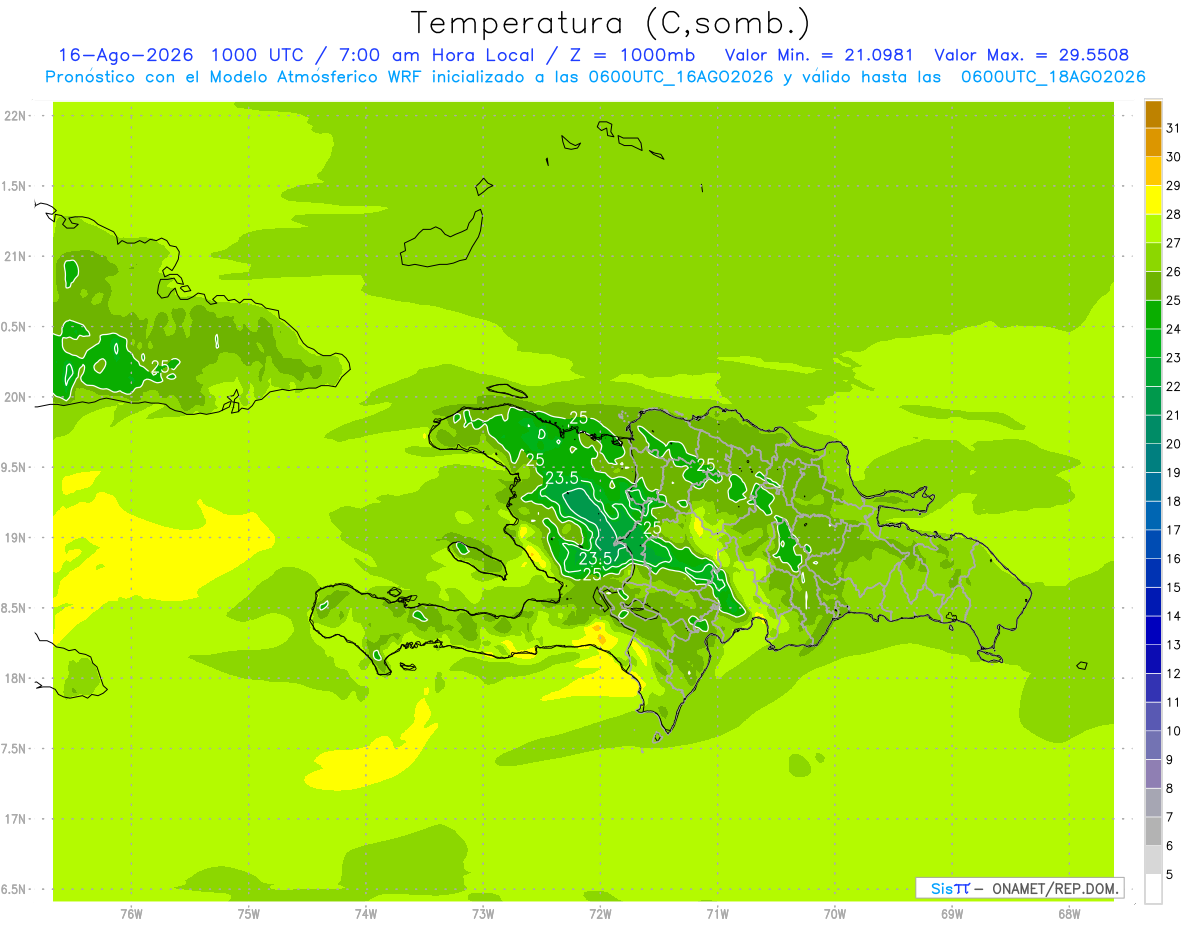Viewport: 1200px width, 927px height.
Task: Click 'Valor Max. = 29.5508' readout
Action: tap(1031, 55)
